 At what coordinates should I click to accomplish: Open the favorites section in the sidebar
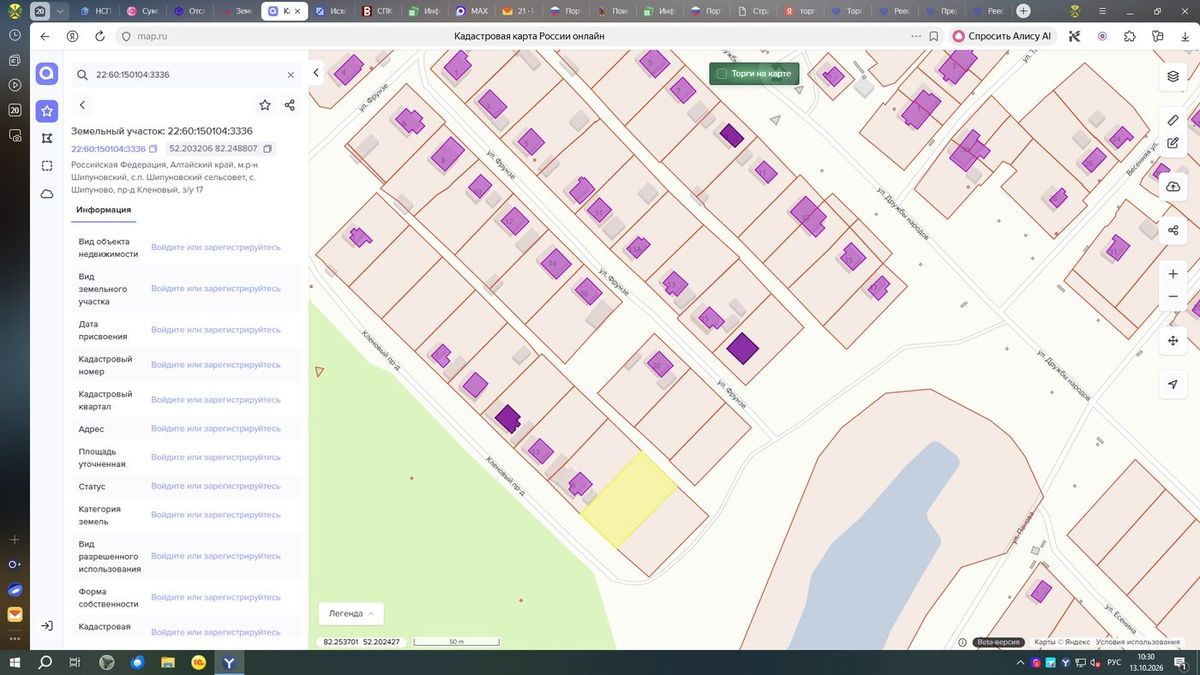(x=46, y=110)
